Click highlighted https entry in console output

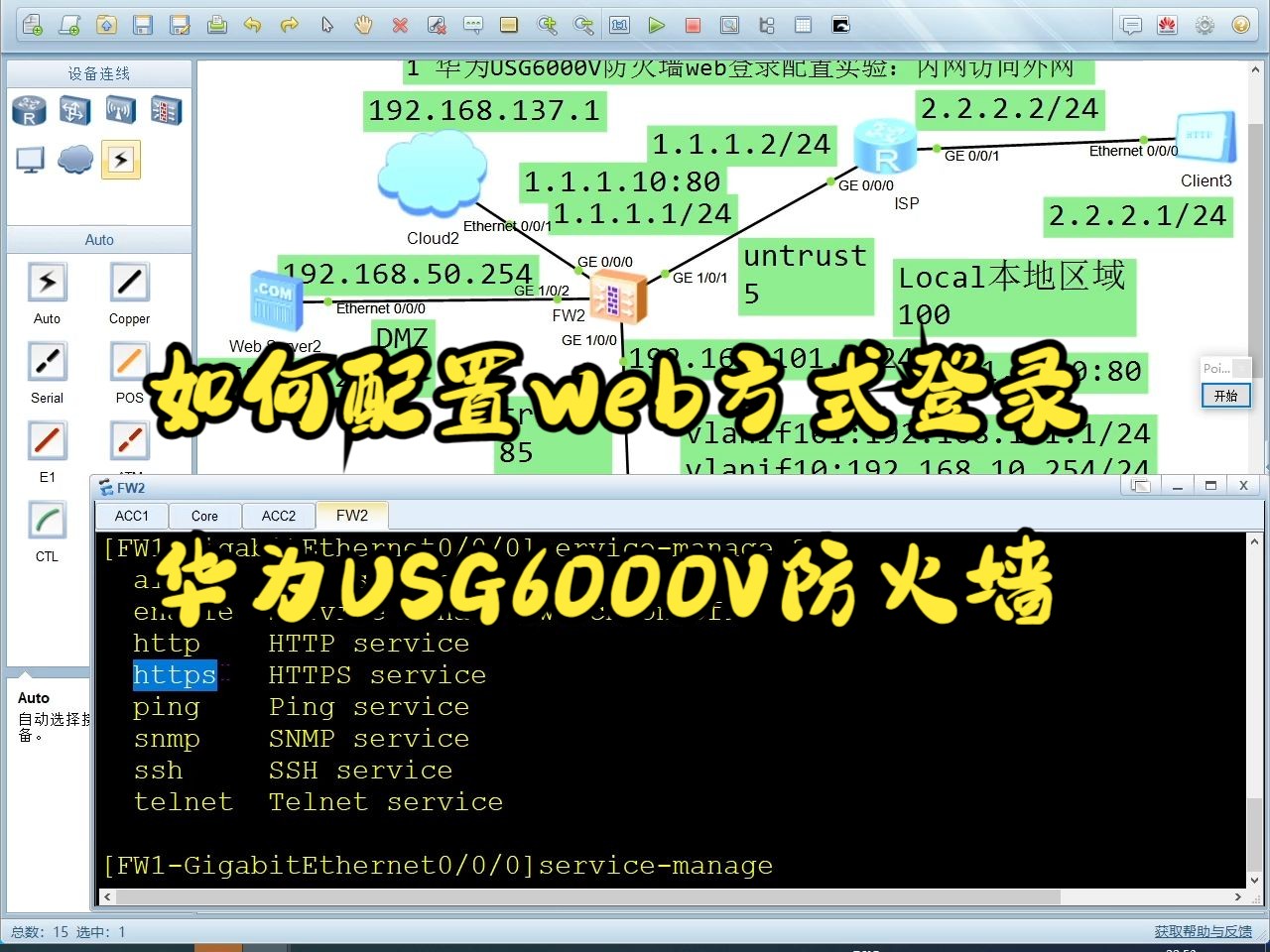tap(175, 675)
